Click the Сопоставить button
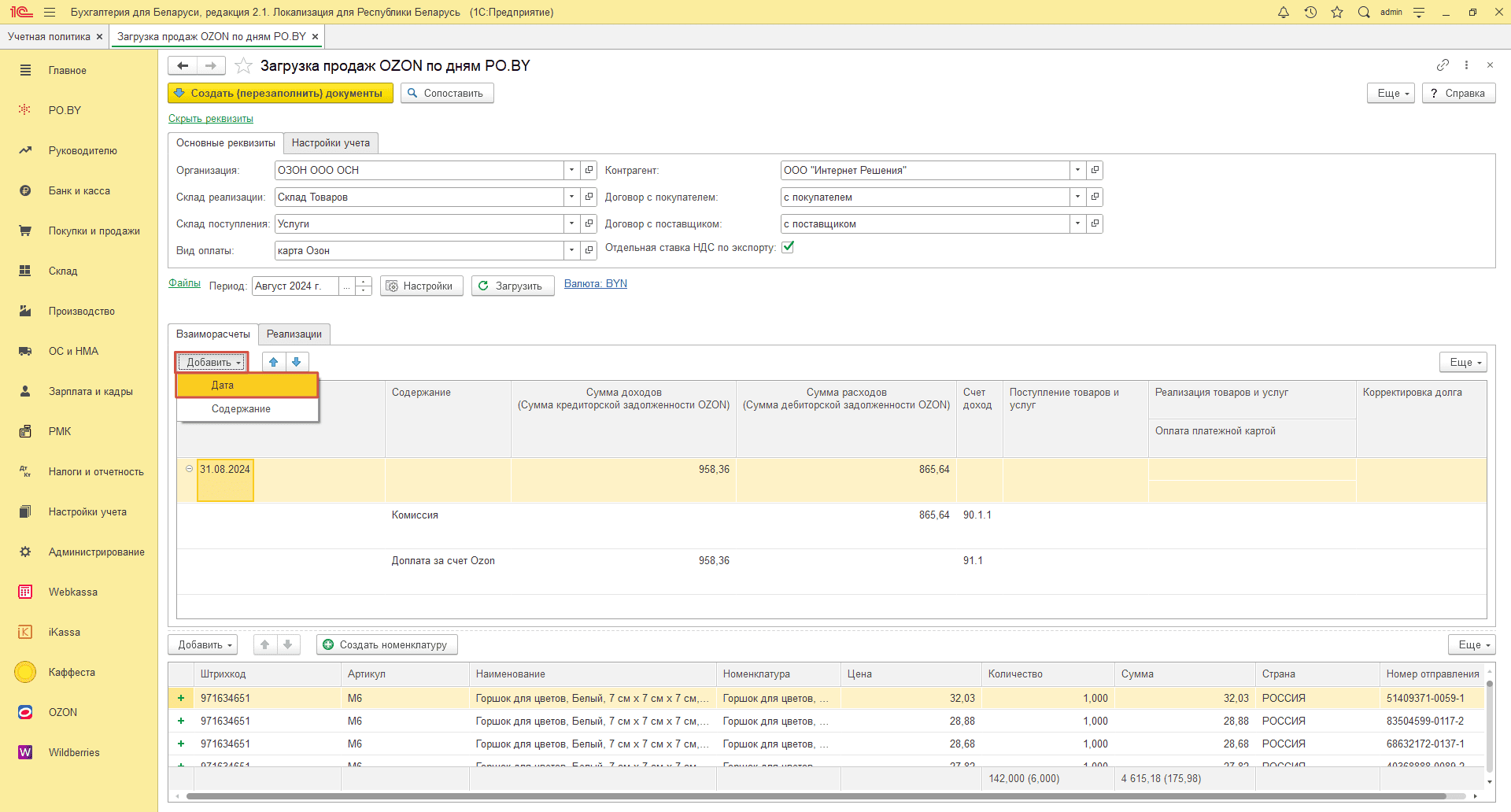 click(x=447, y=93)
